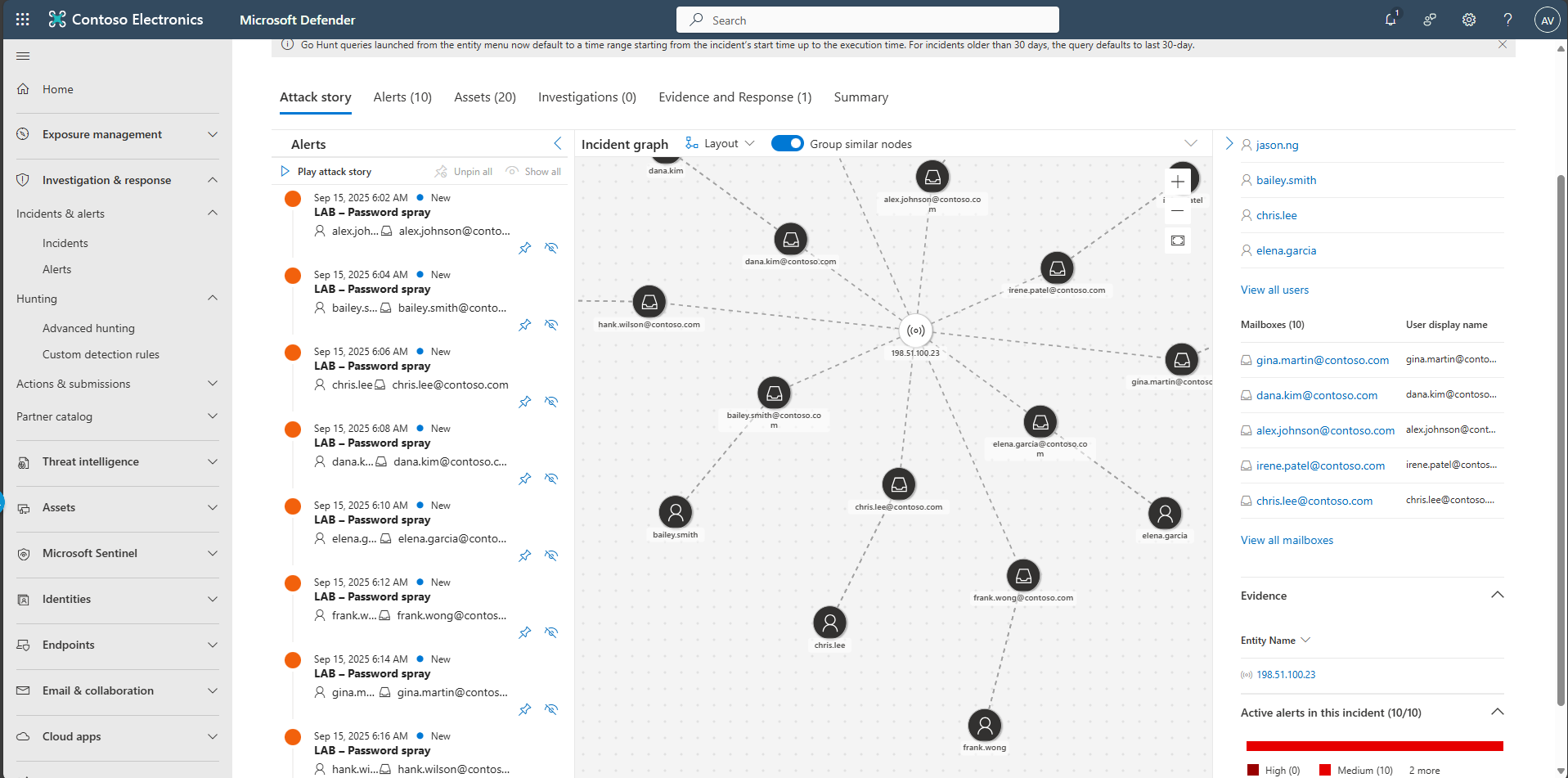The width and height of the screenshot is (1568, 778).
Task: Hide the 6:08 AM alert from graph
Action: [551, 479]
